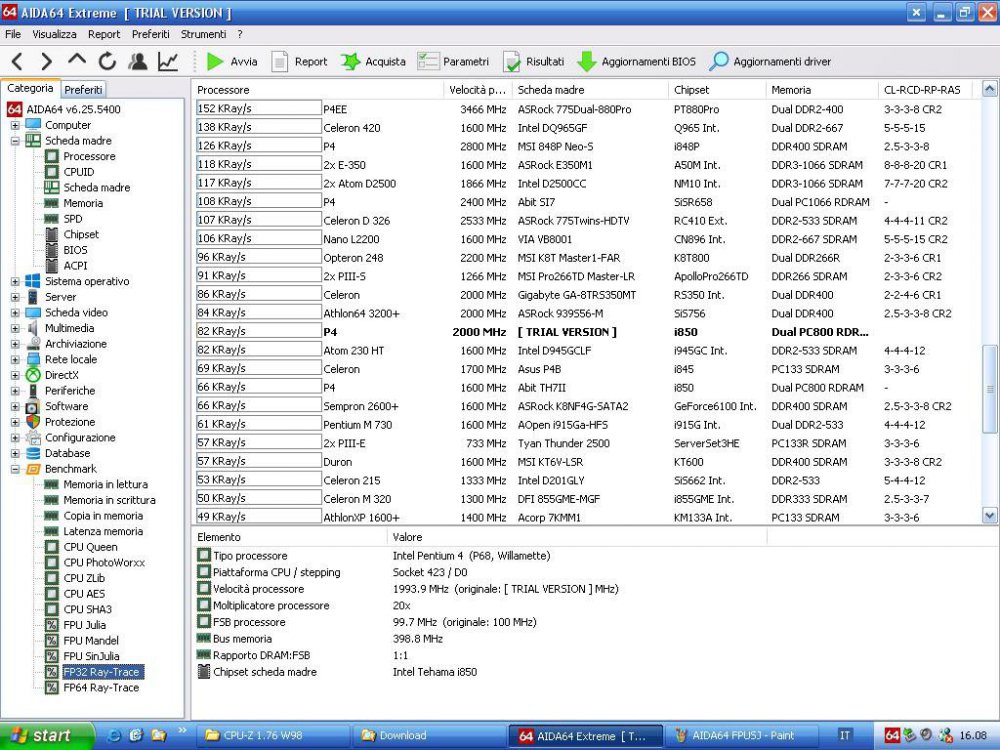Collapse the Scheda madre tree node
Screen dimensions: 1000x750
click(15, 141)
